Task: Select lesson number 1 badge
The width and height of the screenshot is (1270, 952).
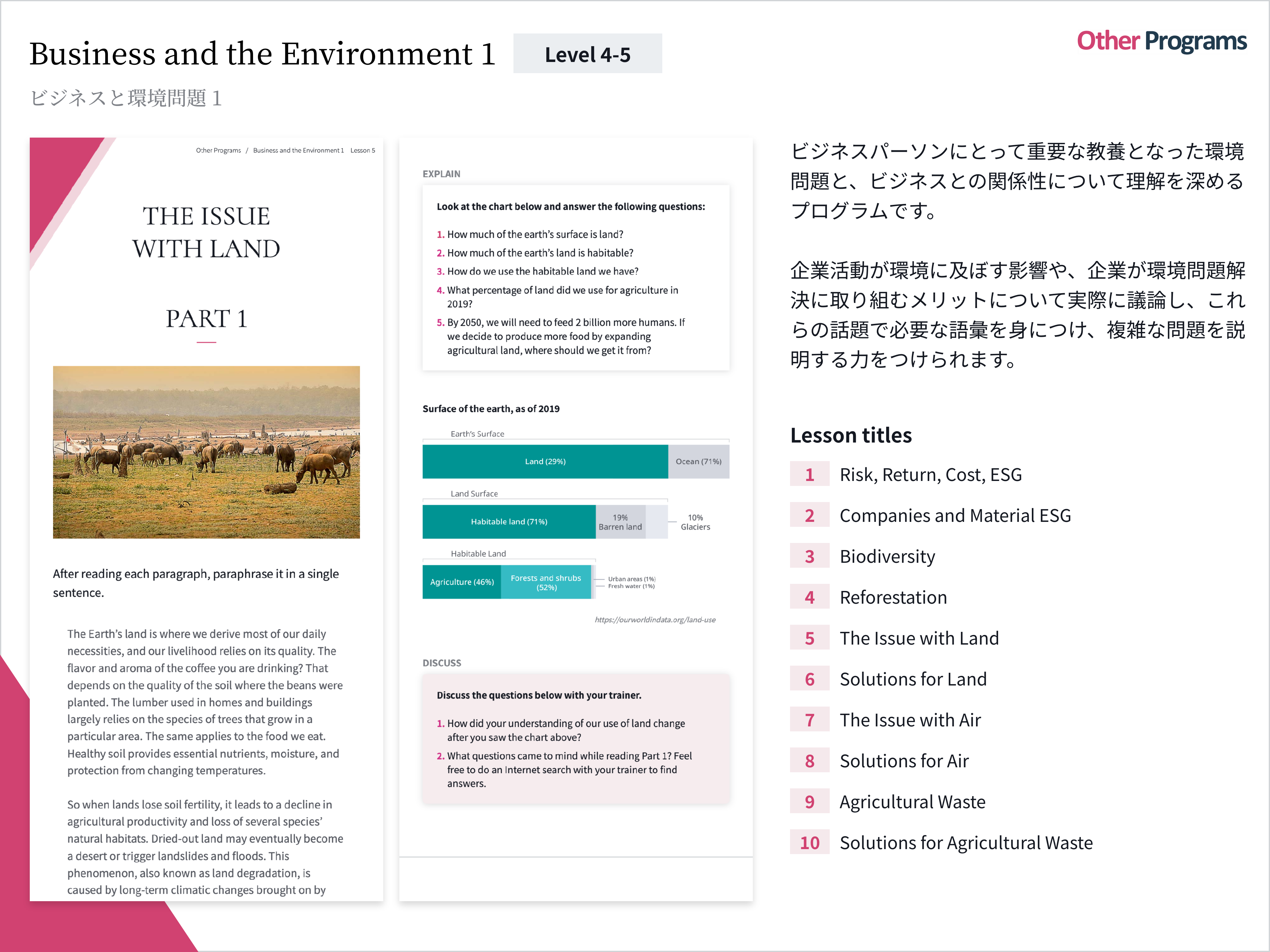Action: click(x=809, y=474)
